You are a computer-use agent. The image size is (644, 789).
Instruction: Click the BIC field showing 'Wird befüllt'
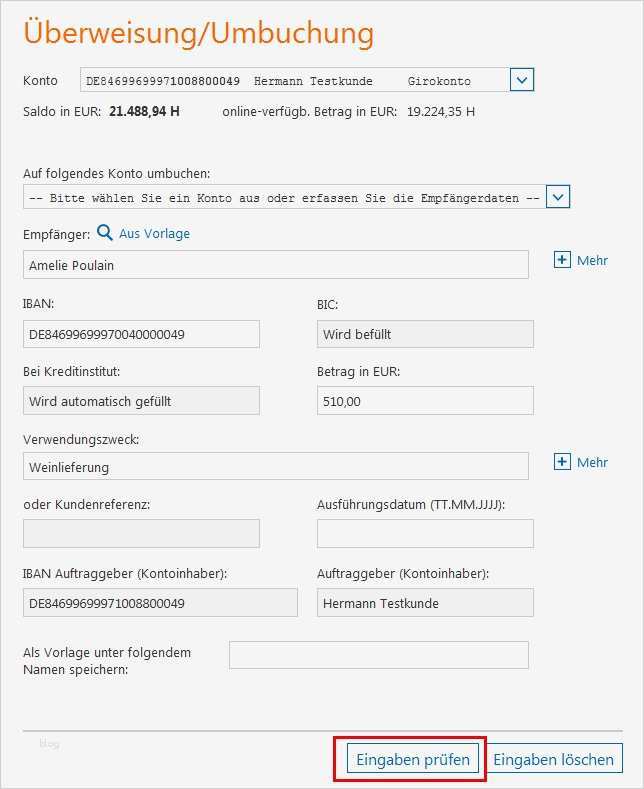click(x=425, y=334)
